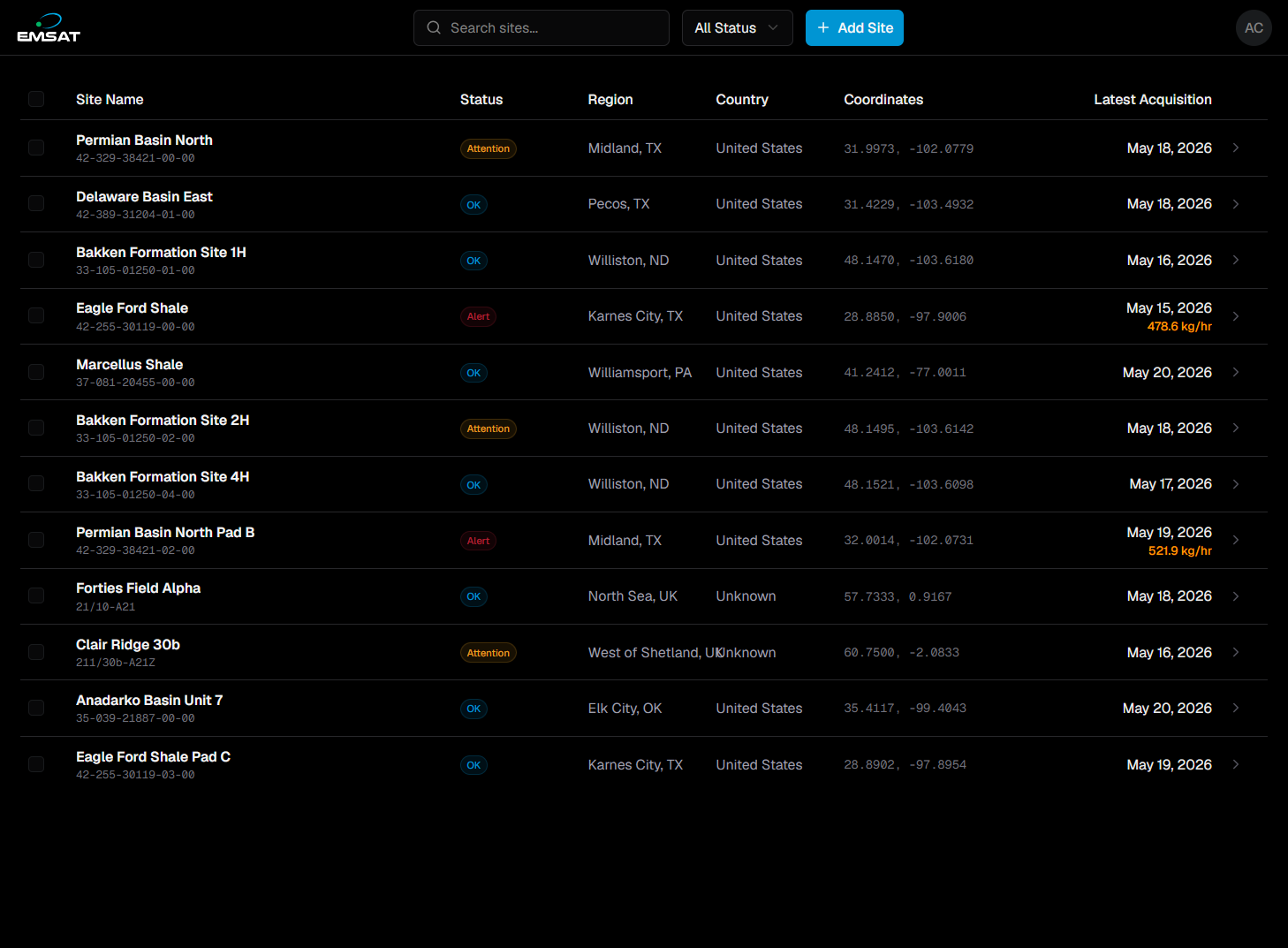Click the Attention badge for Bakken Formation Site 2H
1288x948 pixels.
point(488,428)
